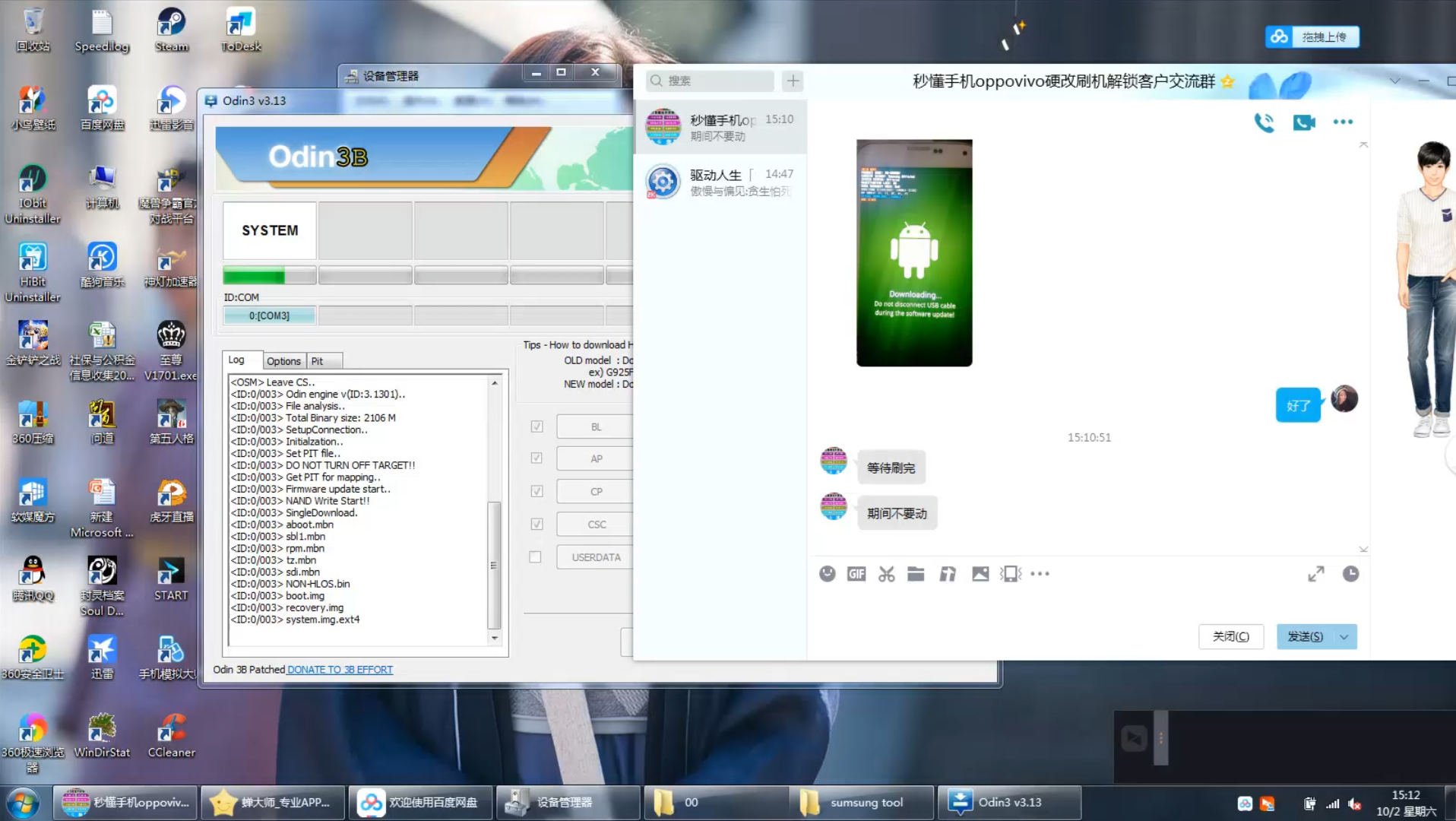
Task: Open more chat toolbar options ellipsis
Action: pyautogui.click(x=1040, y=574)
